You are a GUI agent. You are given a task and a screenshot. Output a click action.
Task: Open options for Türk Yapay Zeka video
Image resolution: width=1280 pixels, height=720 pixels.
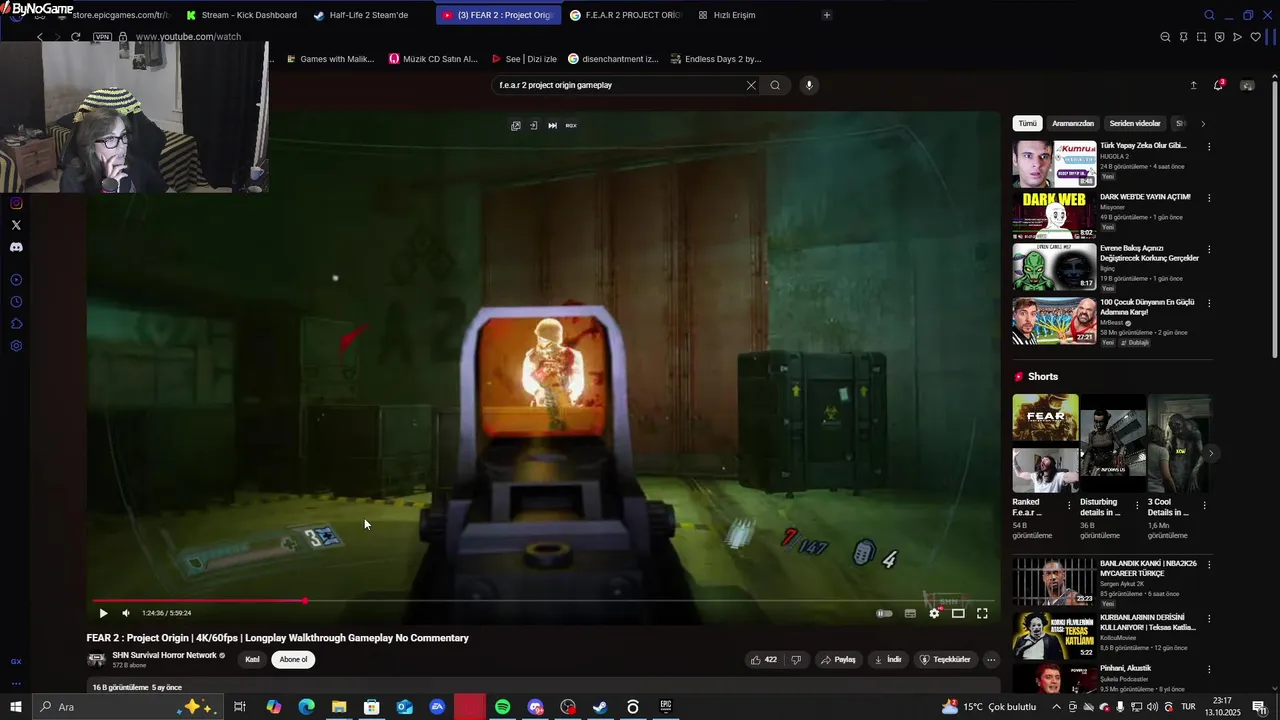1209,146
